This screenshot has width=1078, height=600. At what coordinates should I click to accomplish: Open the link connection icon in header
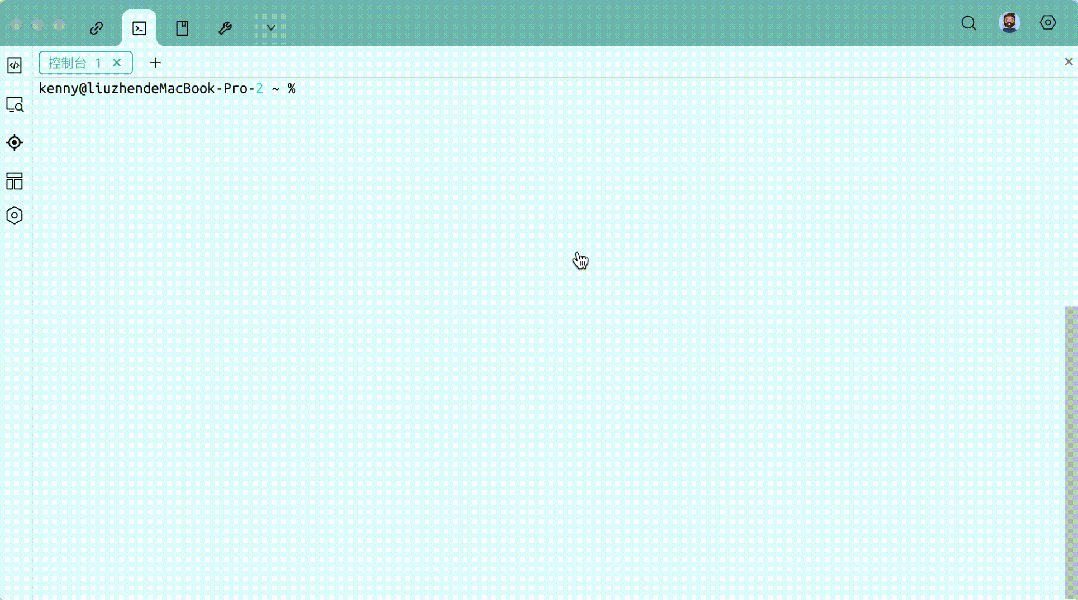coord(97,28)
